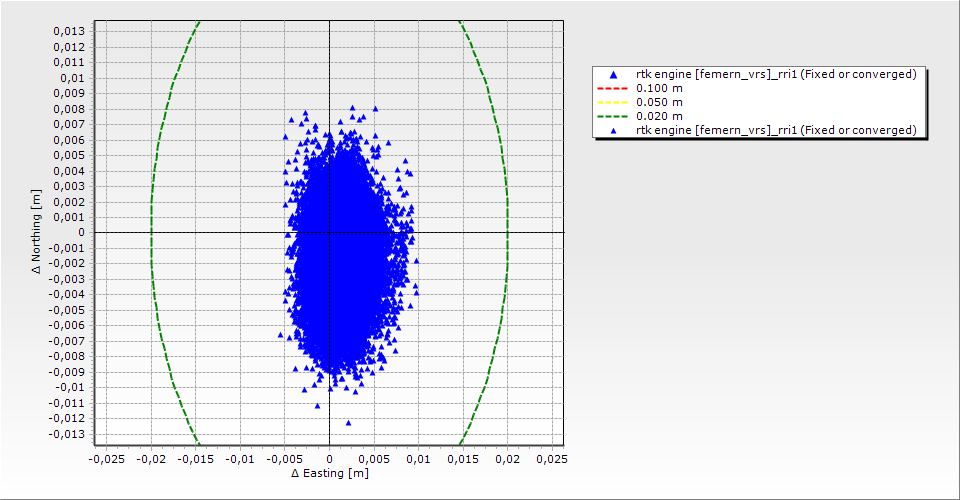
Task: Click the first rtk engine legend text
Action: (x=776, y=74)
